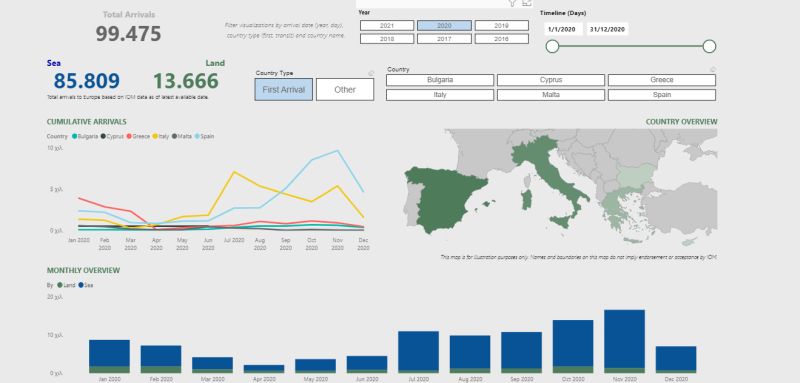The width and height of the screenshot is (800, 383).
Task: Deselect the highlighted 2020 year option
Action: (x=444, y=25)
